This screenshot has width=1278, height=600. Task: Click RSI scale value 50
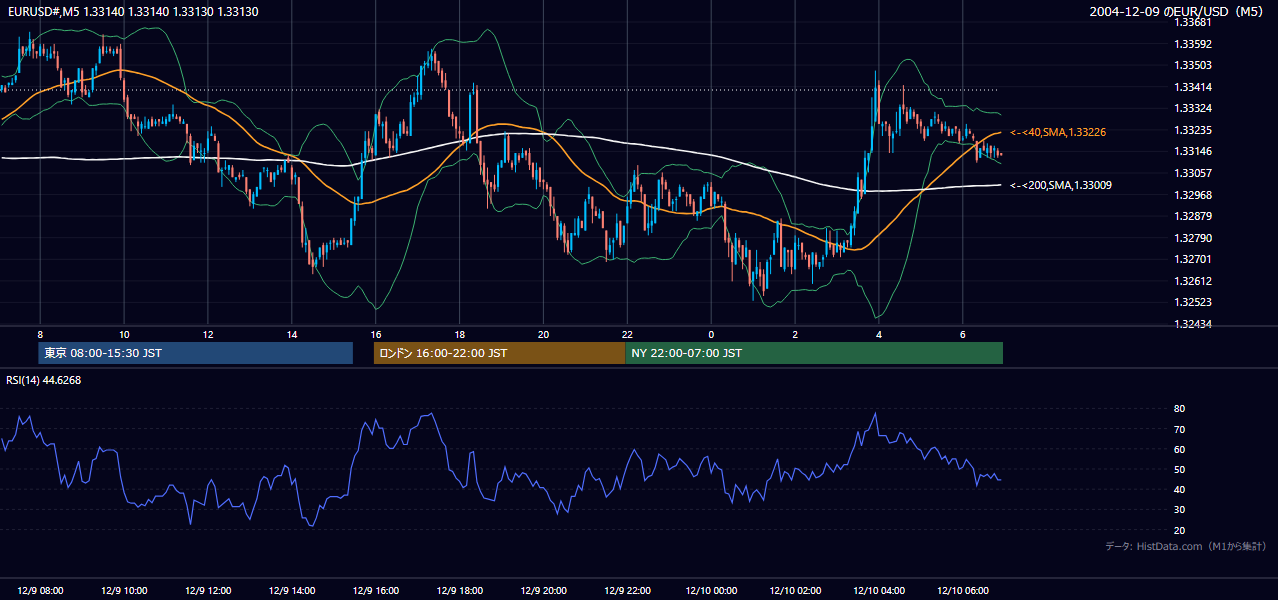click(x=1180, y=469)
